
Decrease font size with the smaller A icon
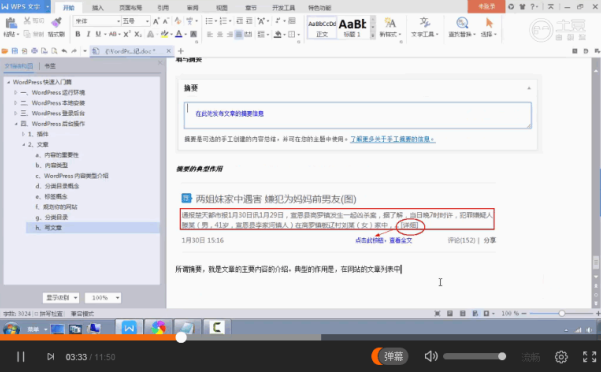coord(166,21)
